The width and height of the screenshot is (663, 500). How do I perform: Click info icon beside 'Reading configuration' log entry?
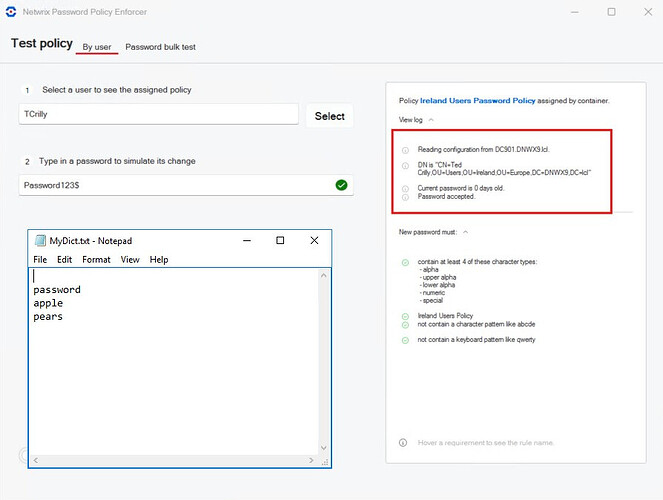[405, 149]
